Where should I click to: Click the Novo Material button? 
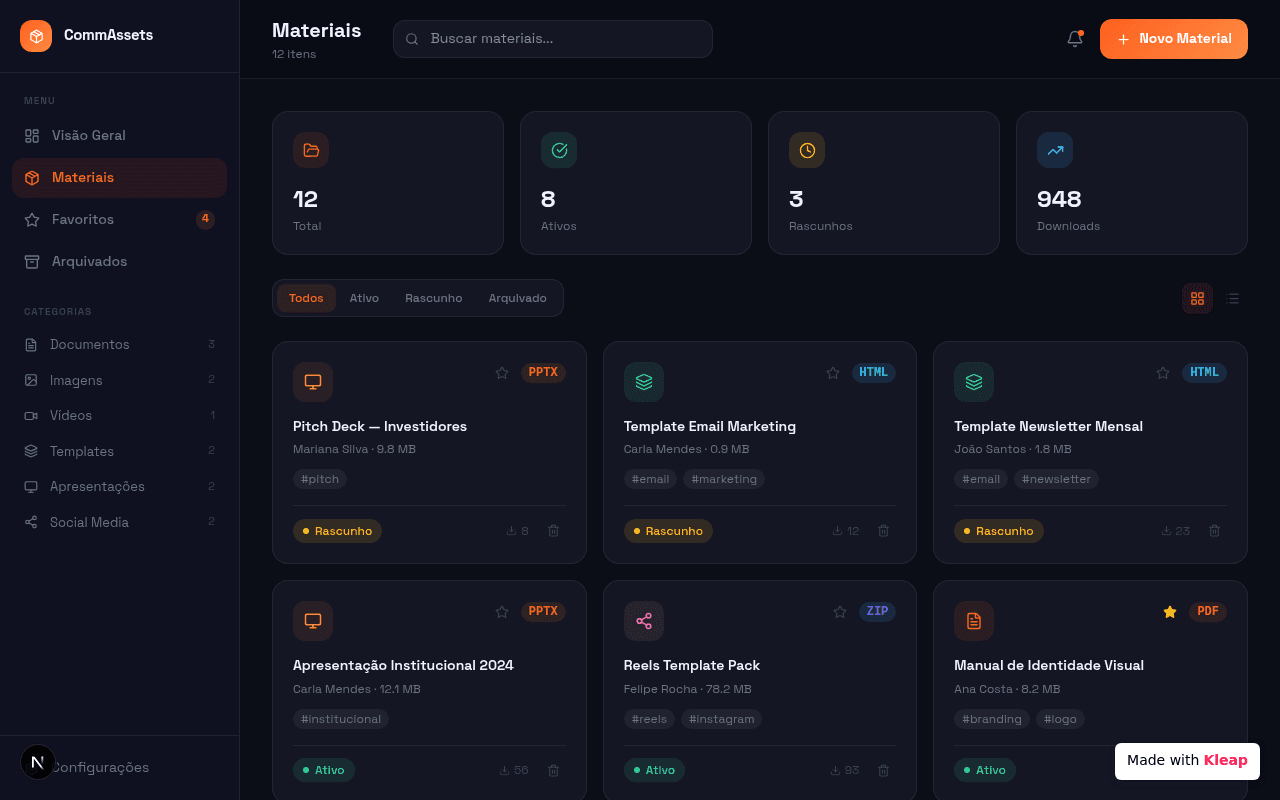[1174, 39]
